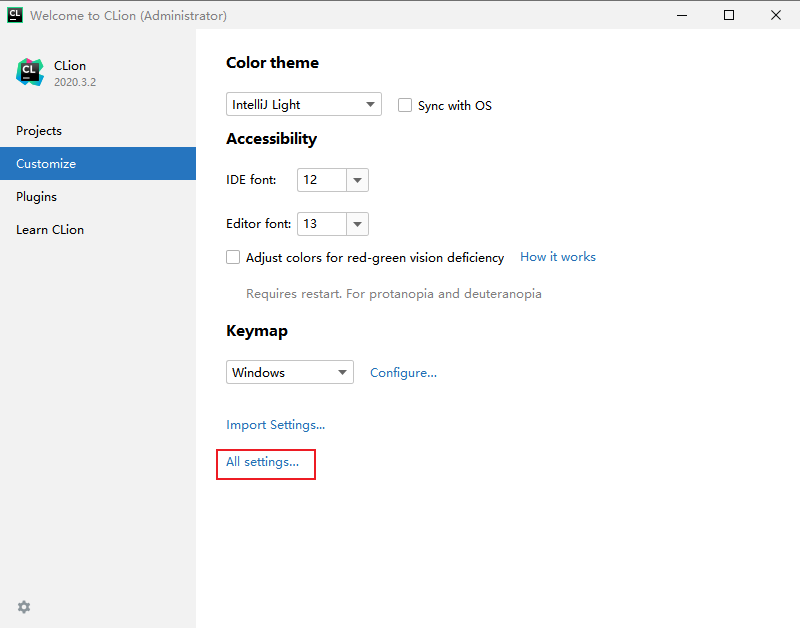
Task: Open the Windows keymap dropdown
Action: [290, 372]
